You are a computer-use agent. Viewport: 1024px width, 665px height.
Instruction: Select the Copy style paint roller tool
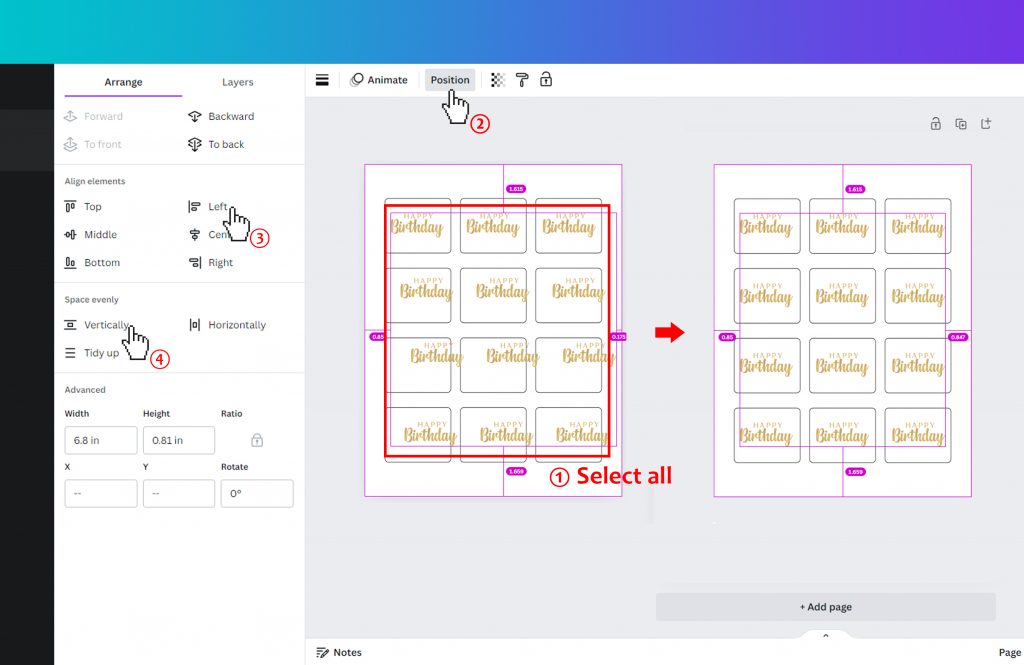point(521,79)
